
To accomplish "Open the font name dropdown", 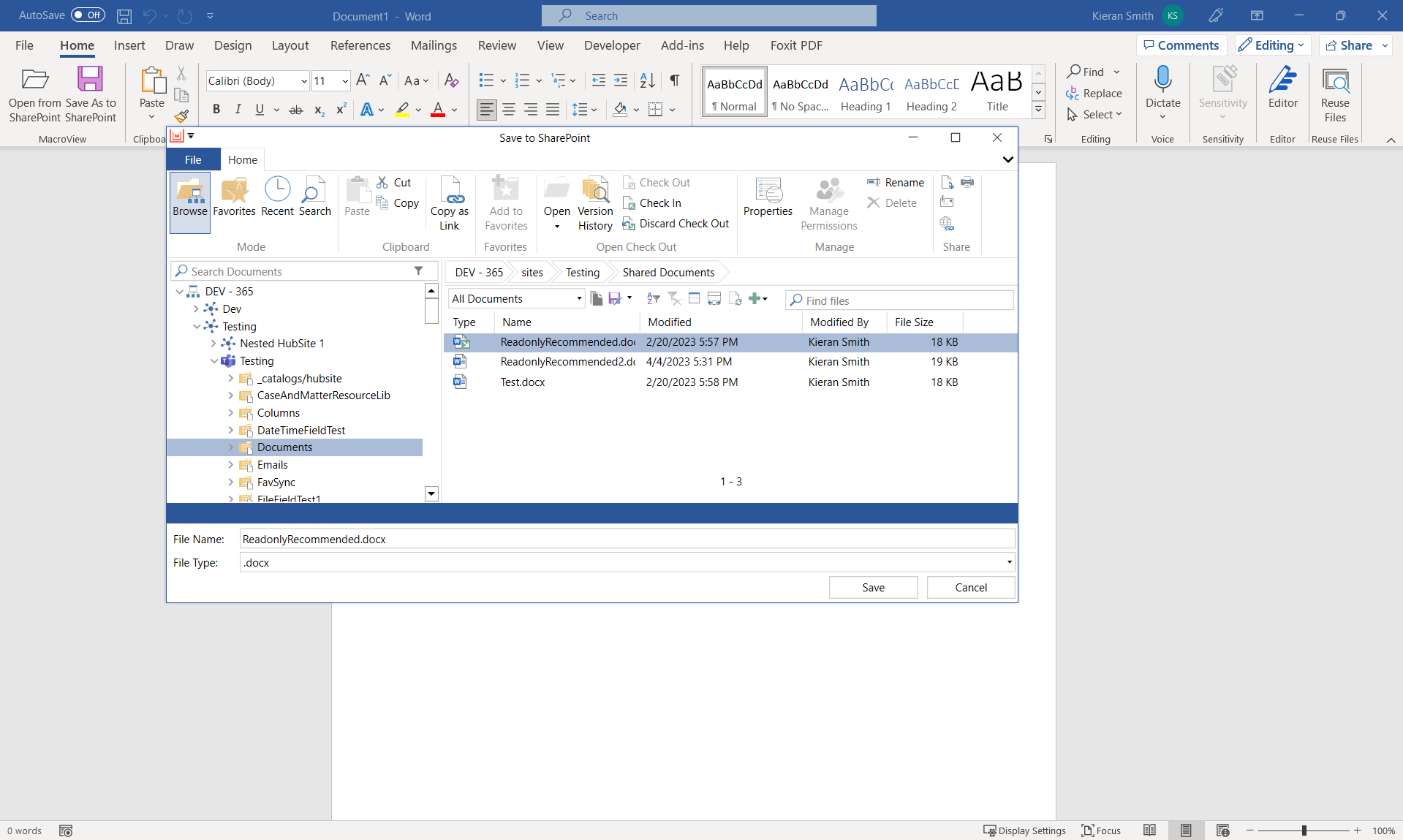I will pyautogui.click(x=304, y=81).
